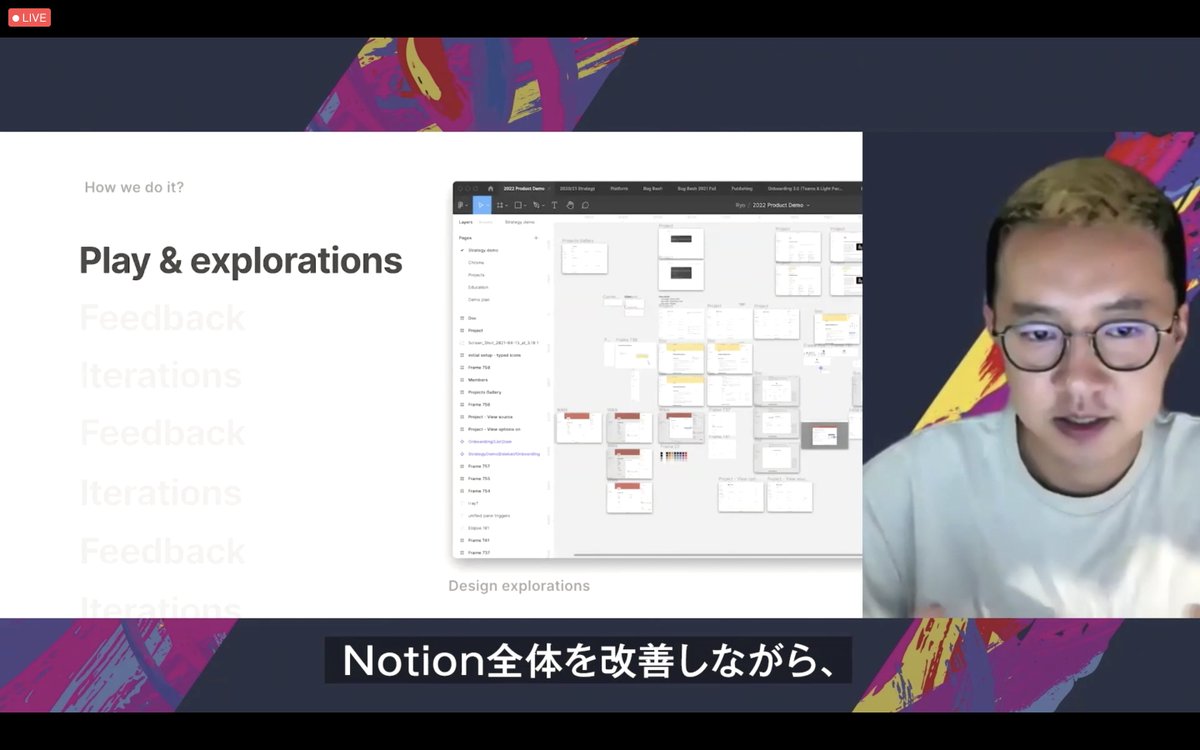
Task: Select the unified pane triggers layer
Action: 489,515
